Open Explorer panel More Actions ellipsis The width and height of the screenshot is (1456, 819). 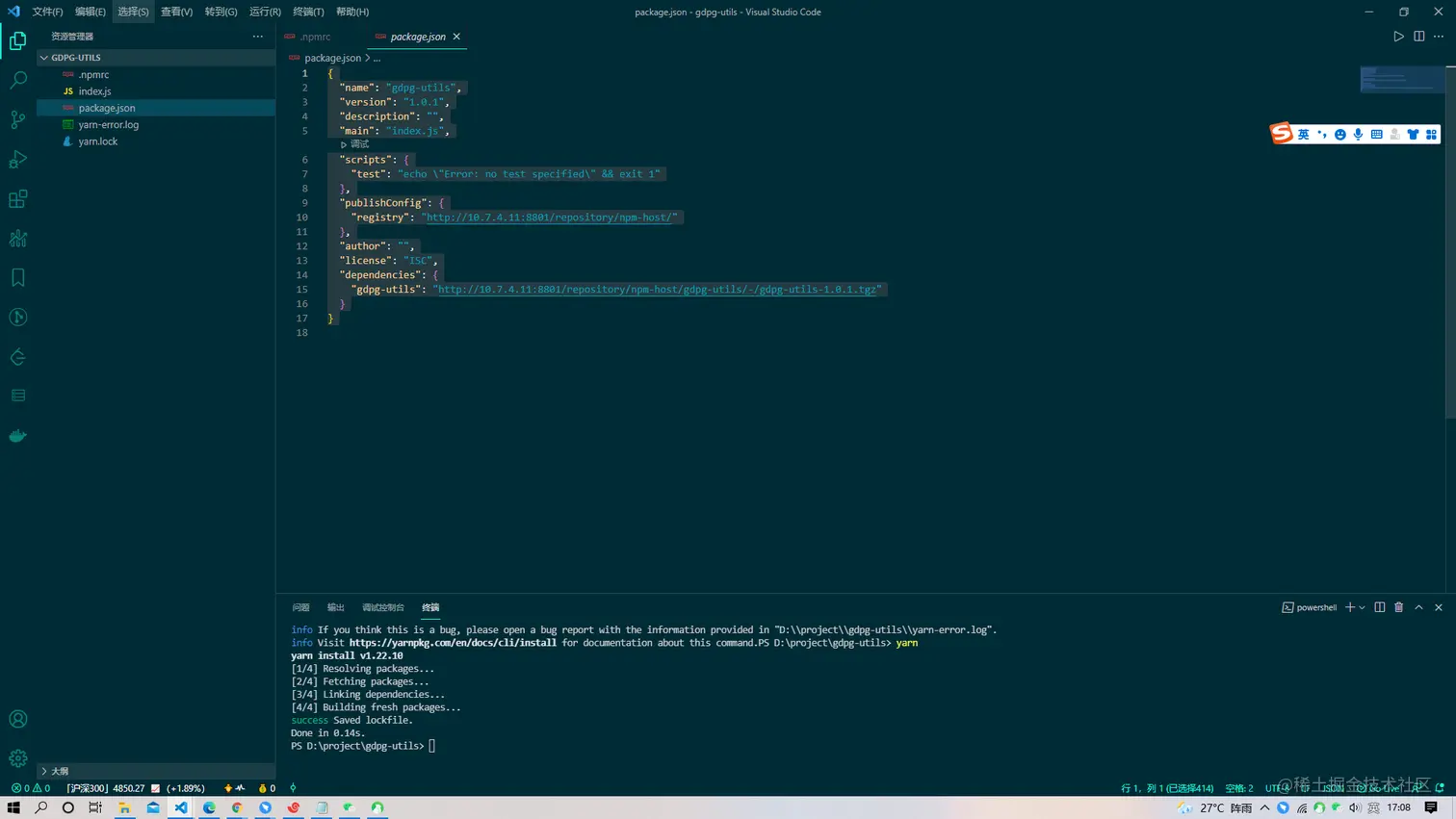[x=257, y=37]
